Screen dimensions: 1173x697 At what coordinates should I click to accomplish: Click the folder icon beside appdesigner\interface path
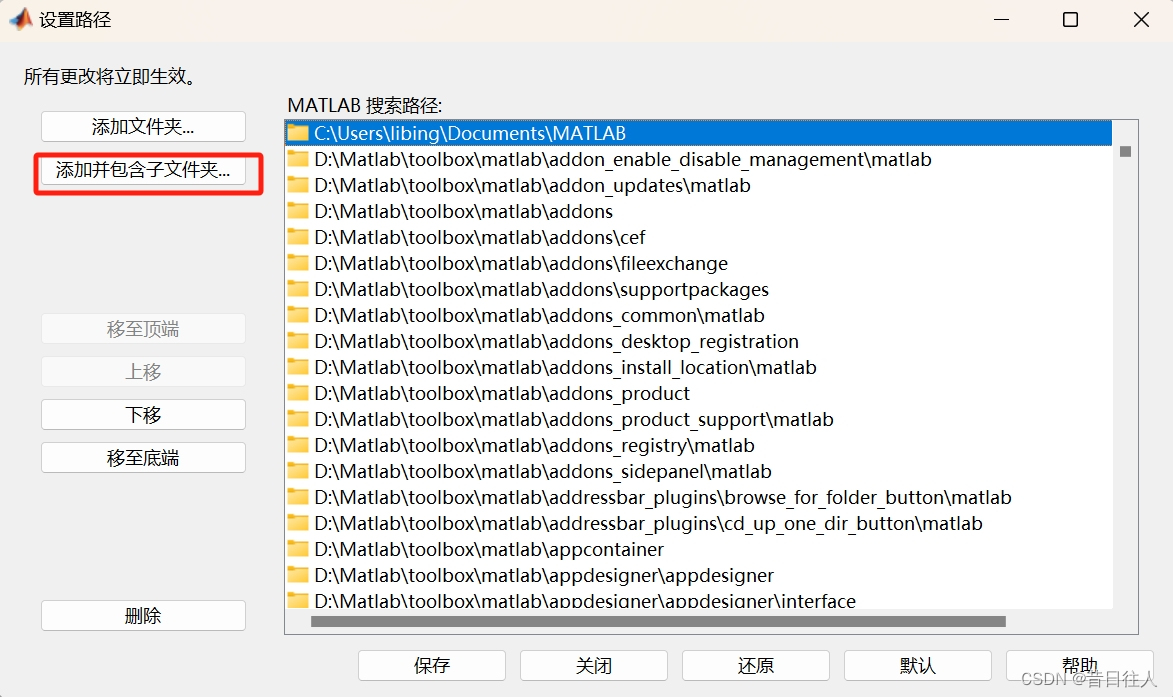tap(299, 601)
